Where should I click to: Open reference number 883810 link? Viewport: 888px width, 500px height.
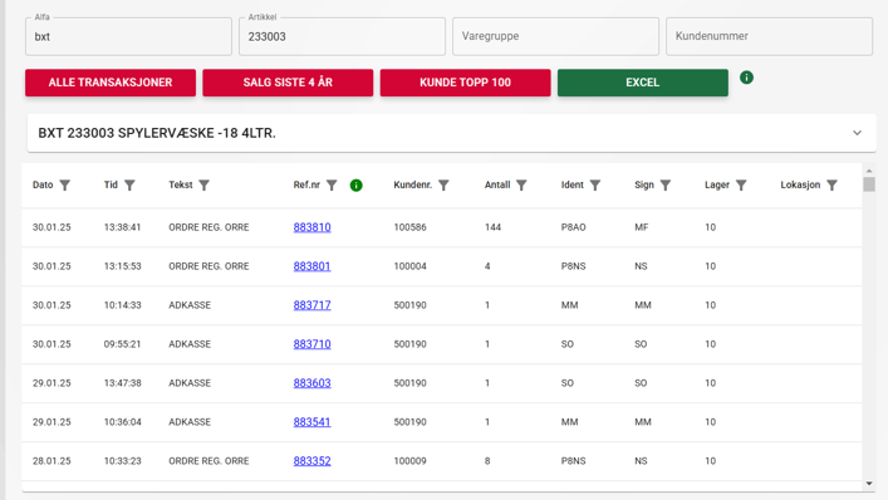312,227
